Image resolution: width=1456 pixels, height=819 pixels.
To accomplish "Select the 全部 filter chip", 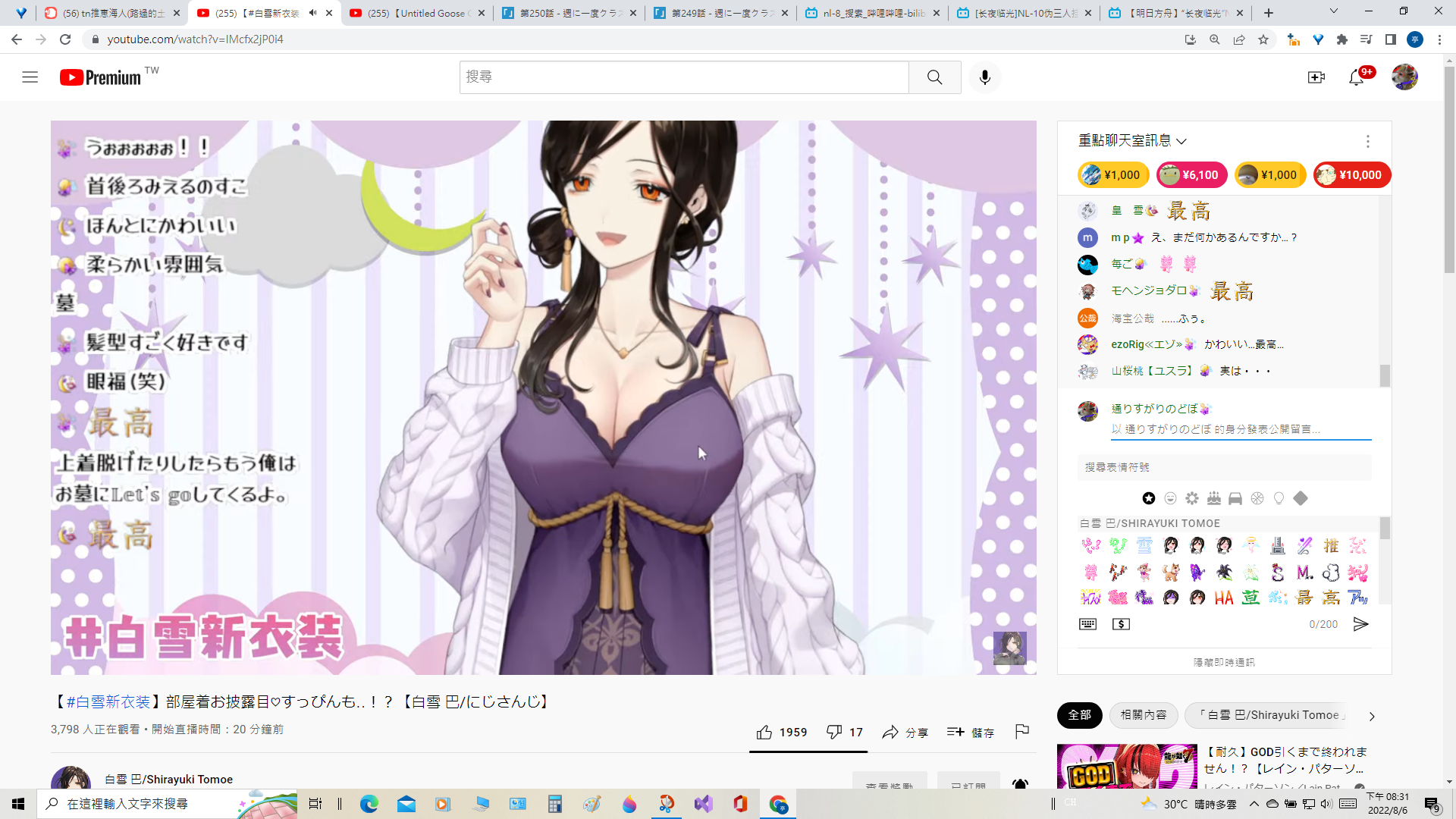I will 1079,715.
